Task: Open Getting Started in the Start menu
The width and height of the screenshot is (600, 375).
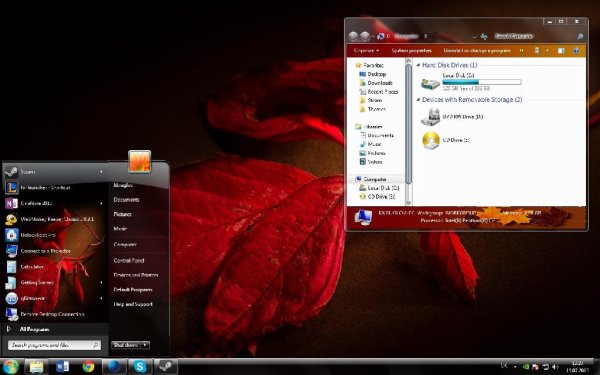Action: coord(54,282)
